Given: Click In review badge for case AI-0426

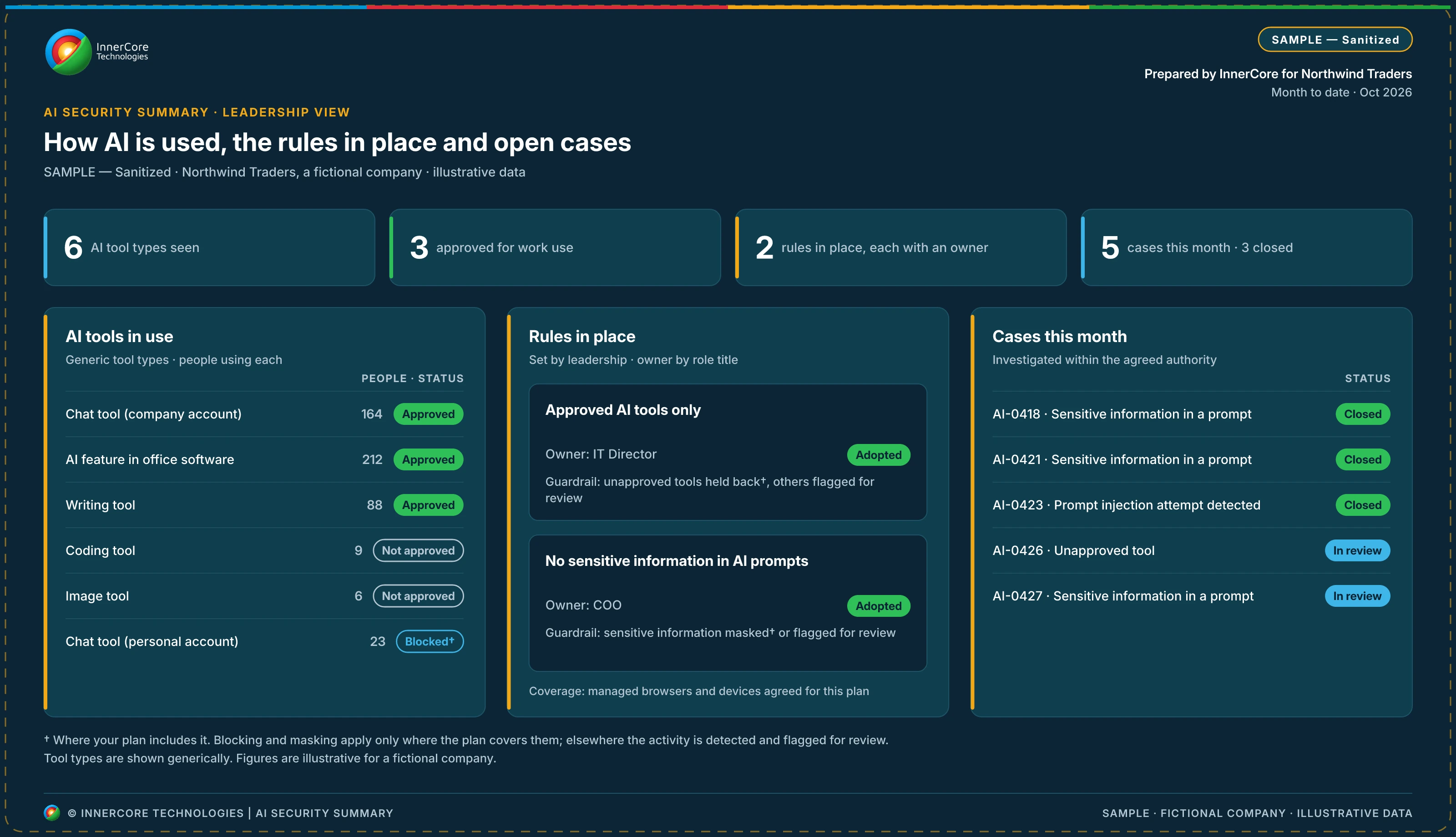Looking at the screenshot, I should 1357,550.
